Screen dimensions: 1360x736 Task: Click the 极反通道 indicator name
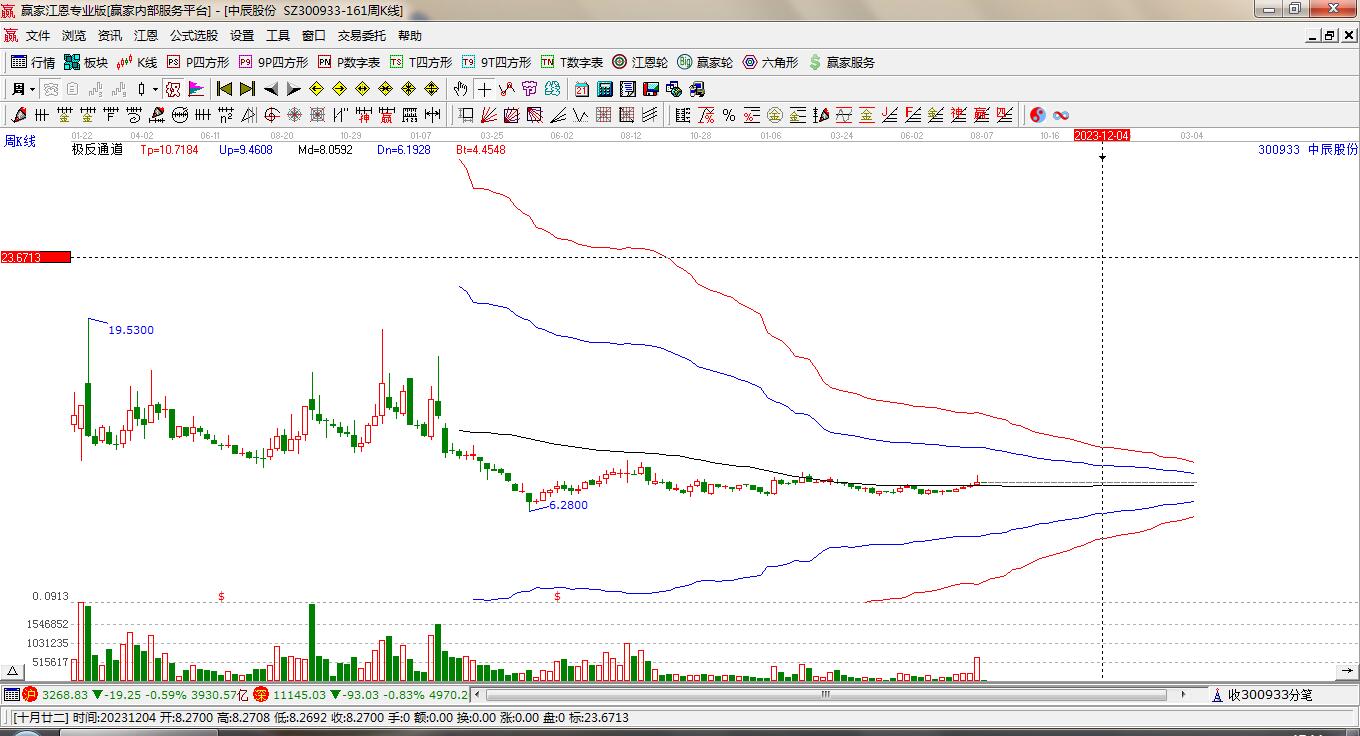pyautogui.click(x=97, y=150)
